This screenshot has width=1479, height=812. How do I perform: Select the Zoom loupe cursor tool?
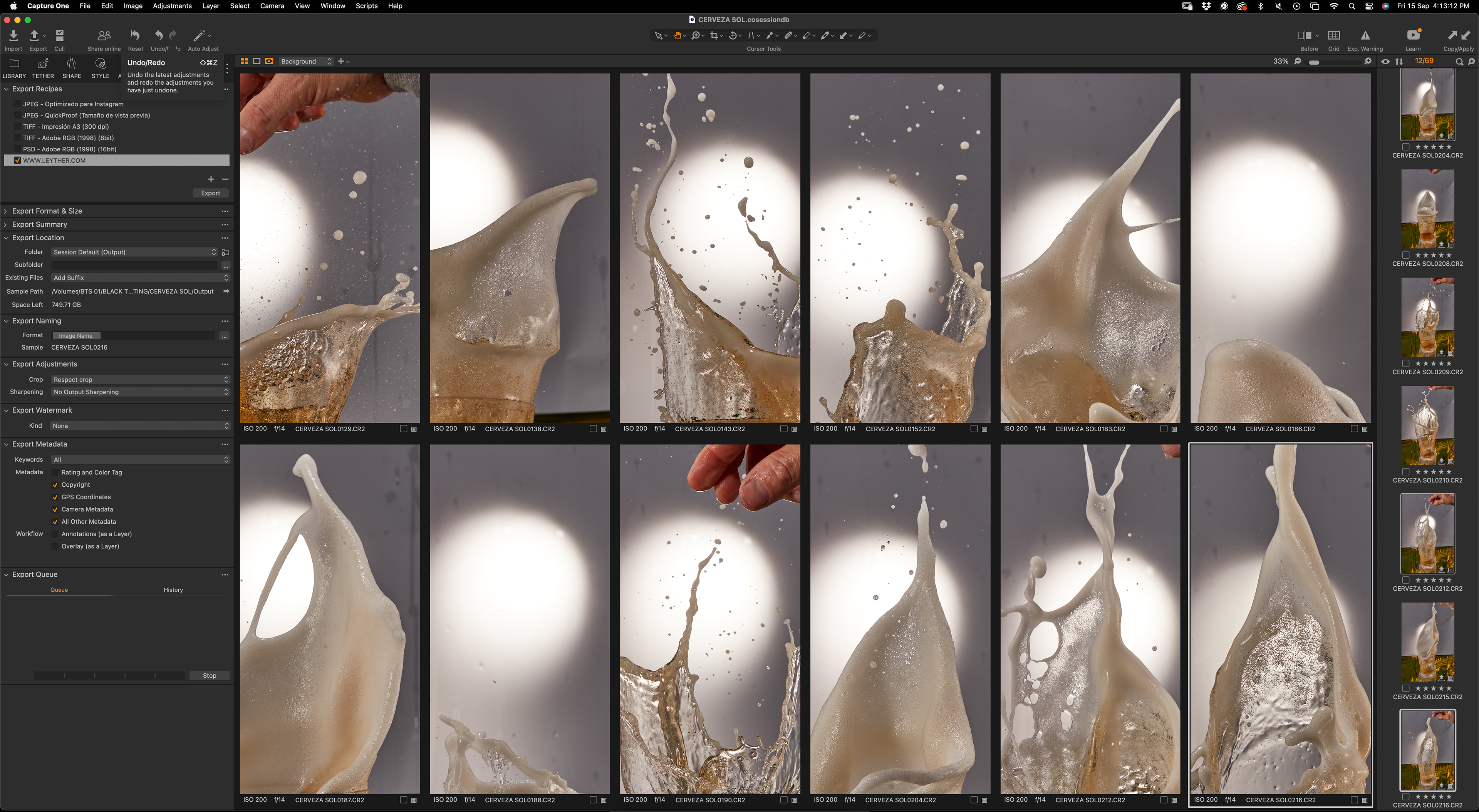coord(696,35)
